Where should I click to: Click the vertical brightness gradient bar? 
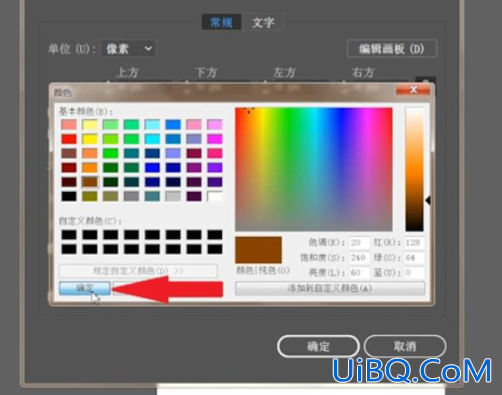click(414, 169)
